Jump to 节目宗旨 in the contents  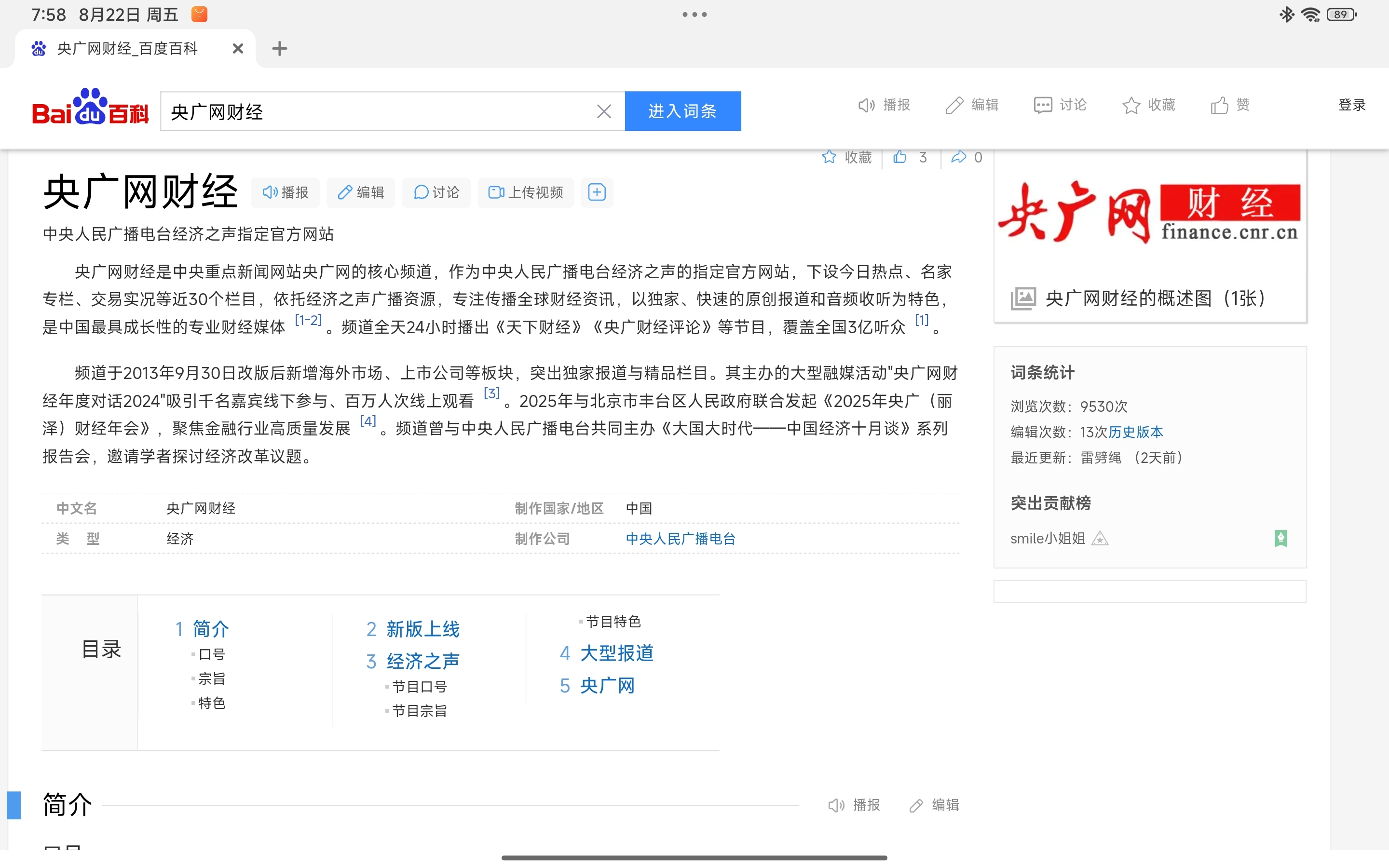pyautogui.click(x=420, y=711)
